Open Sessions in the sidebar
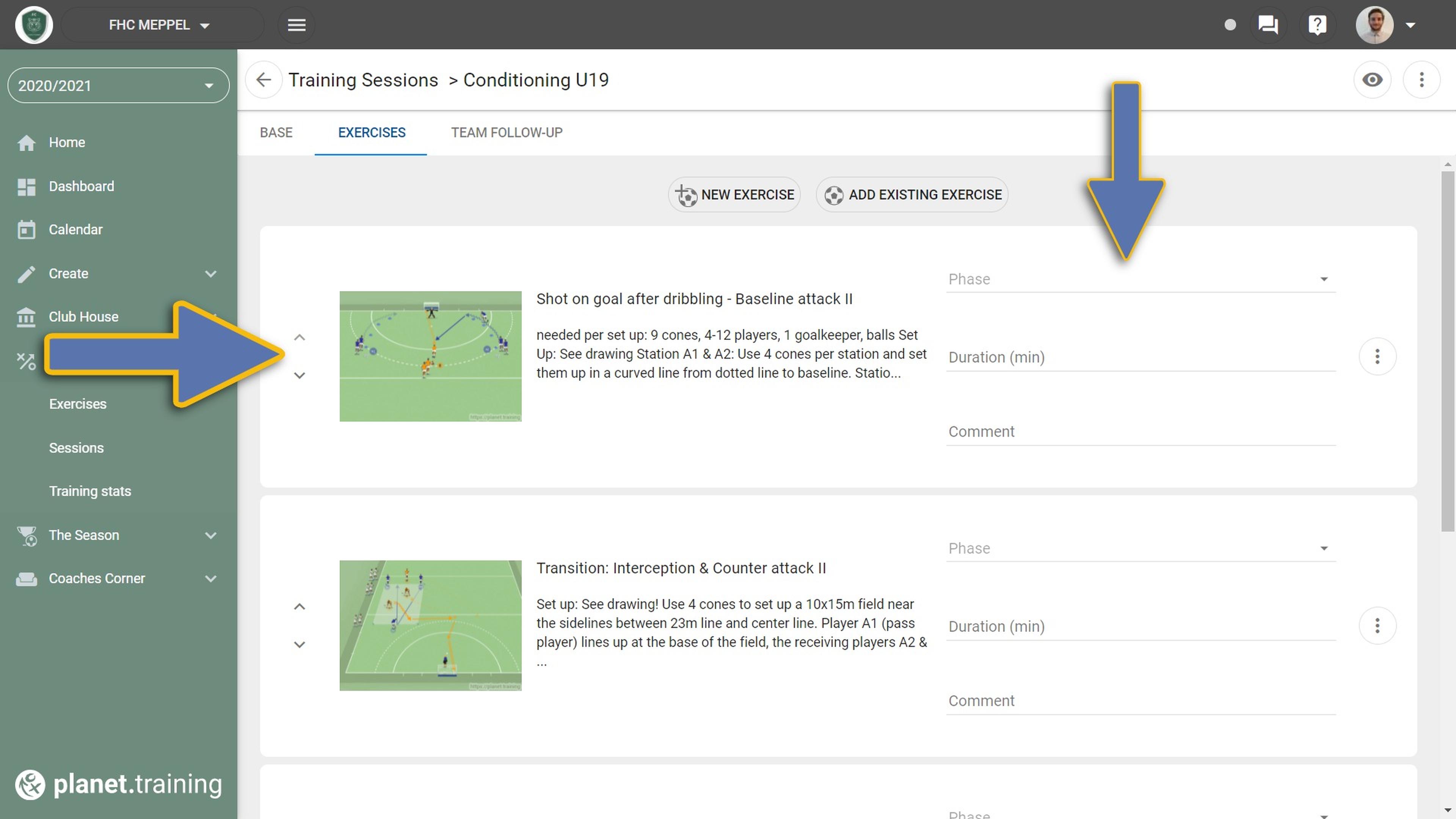The height and width of the screenshot is (819, 1456). [76, 448]
